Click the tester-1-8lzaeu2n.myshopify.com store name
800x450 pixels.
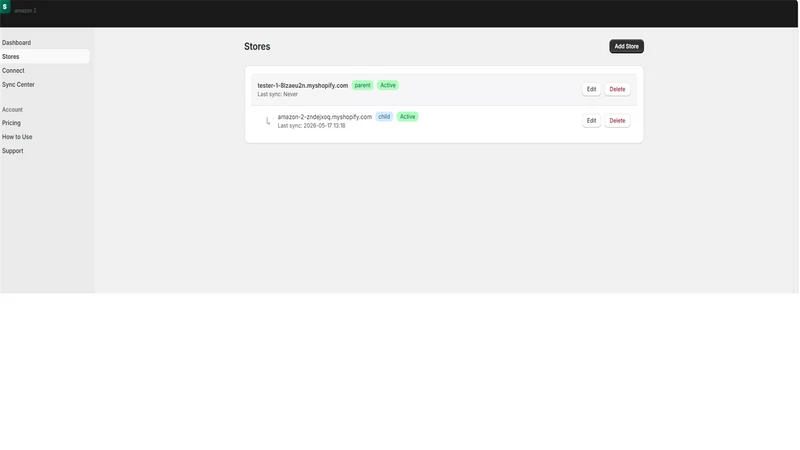point(303,86)
